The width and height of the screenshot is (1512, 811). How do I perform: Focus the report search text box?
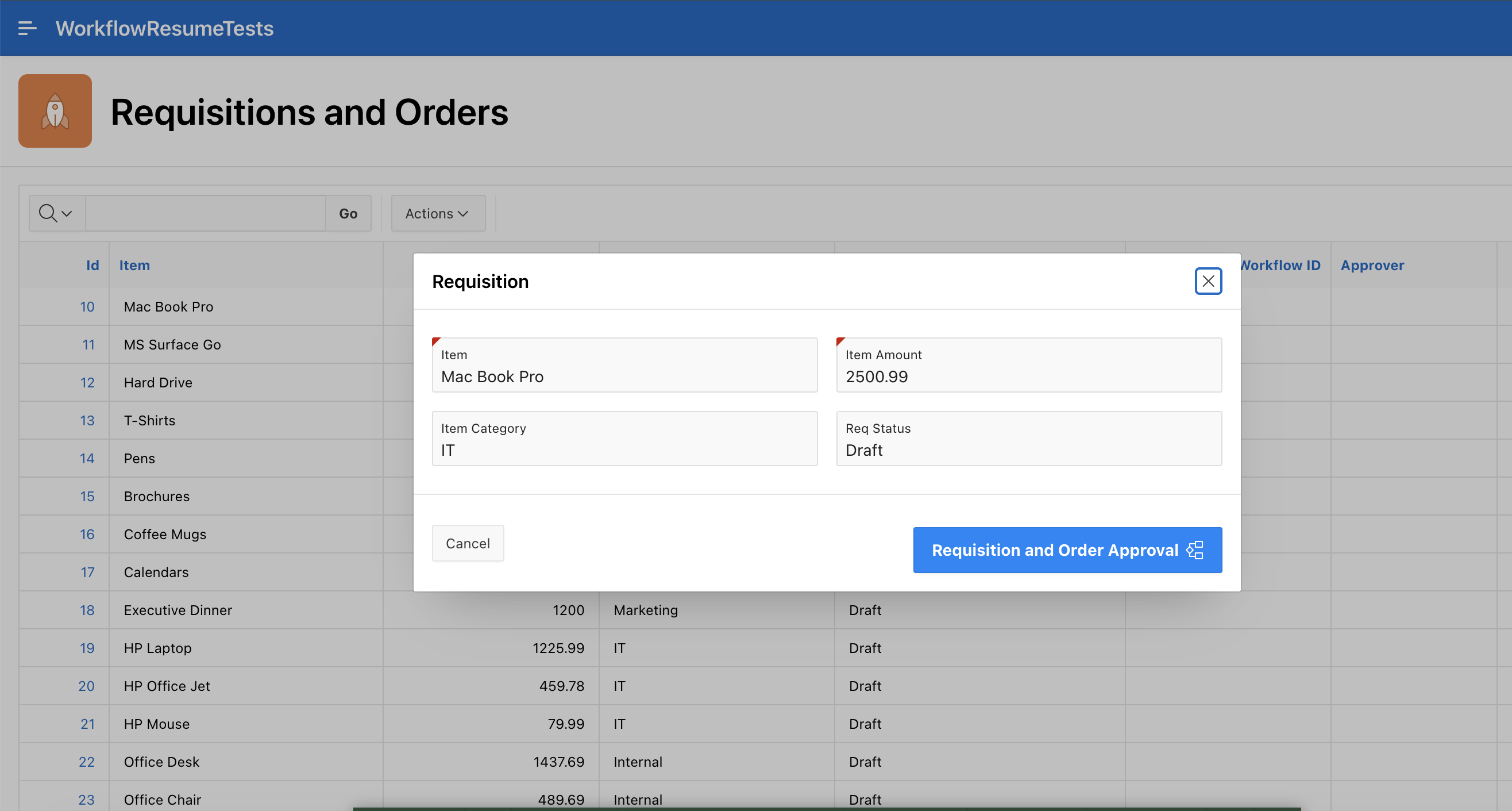pos(206,213)
